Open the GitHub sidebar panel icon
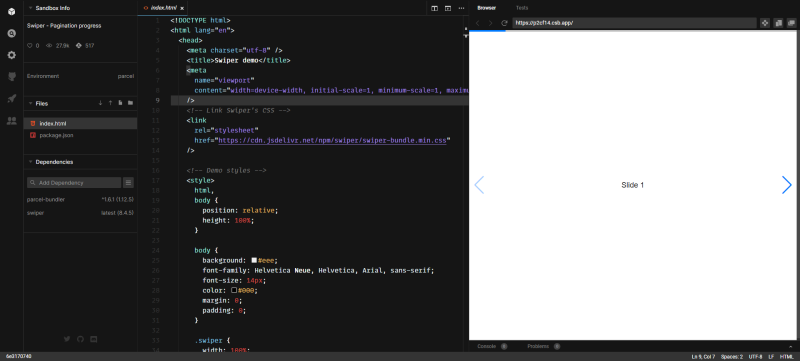 (11, 76)
